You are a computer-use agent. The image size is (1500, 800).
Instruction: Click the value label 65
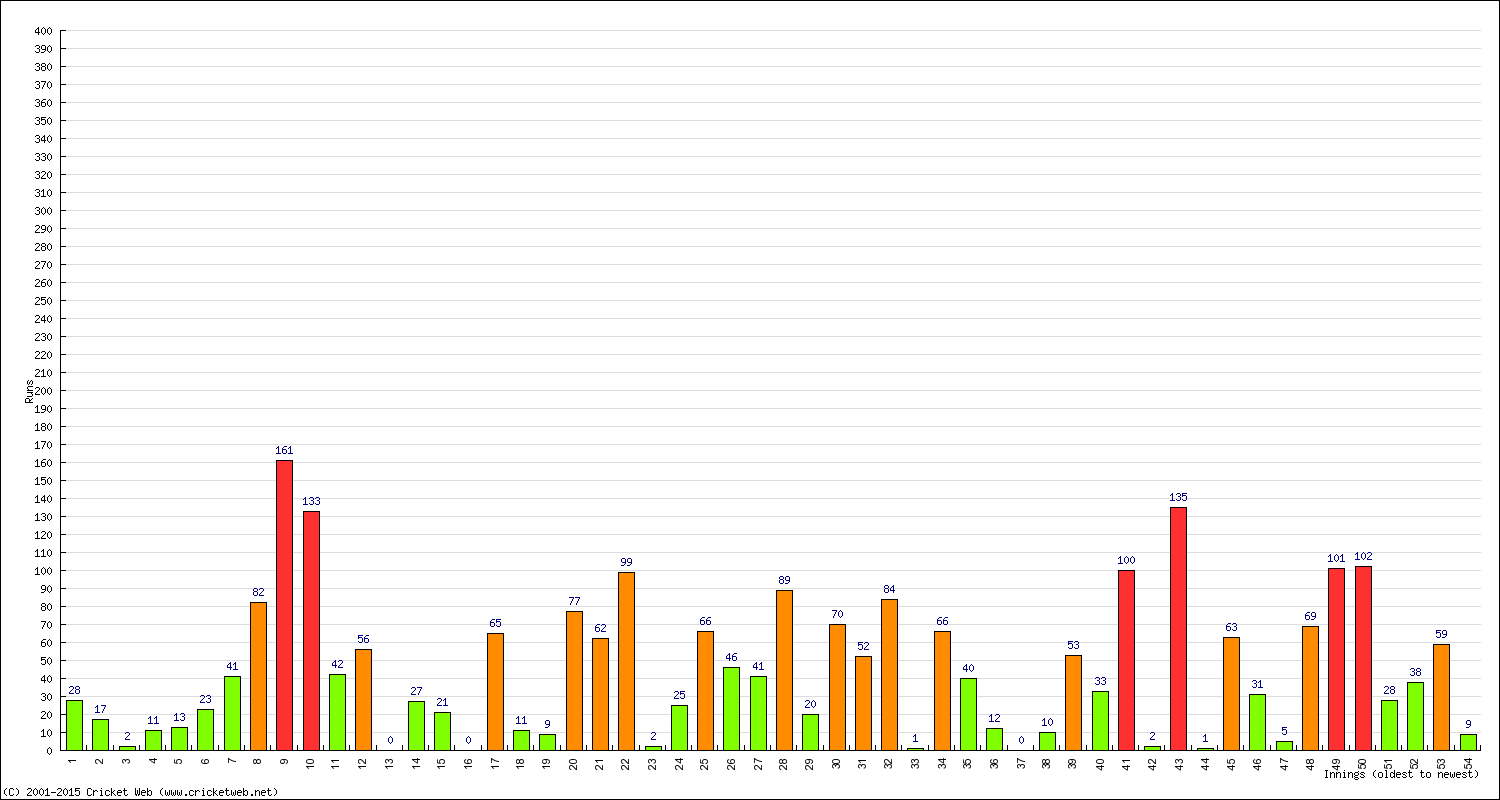pyautogui.click(x=495, y=623)
